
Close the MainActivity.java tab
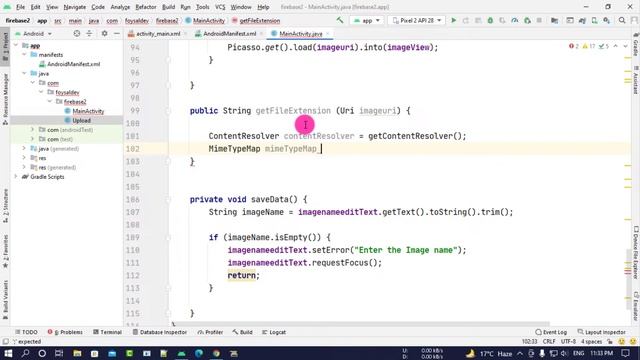click(327, 33)
